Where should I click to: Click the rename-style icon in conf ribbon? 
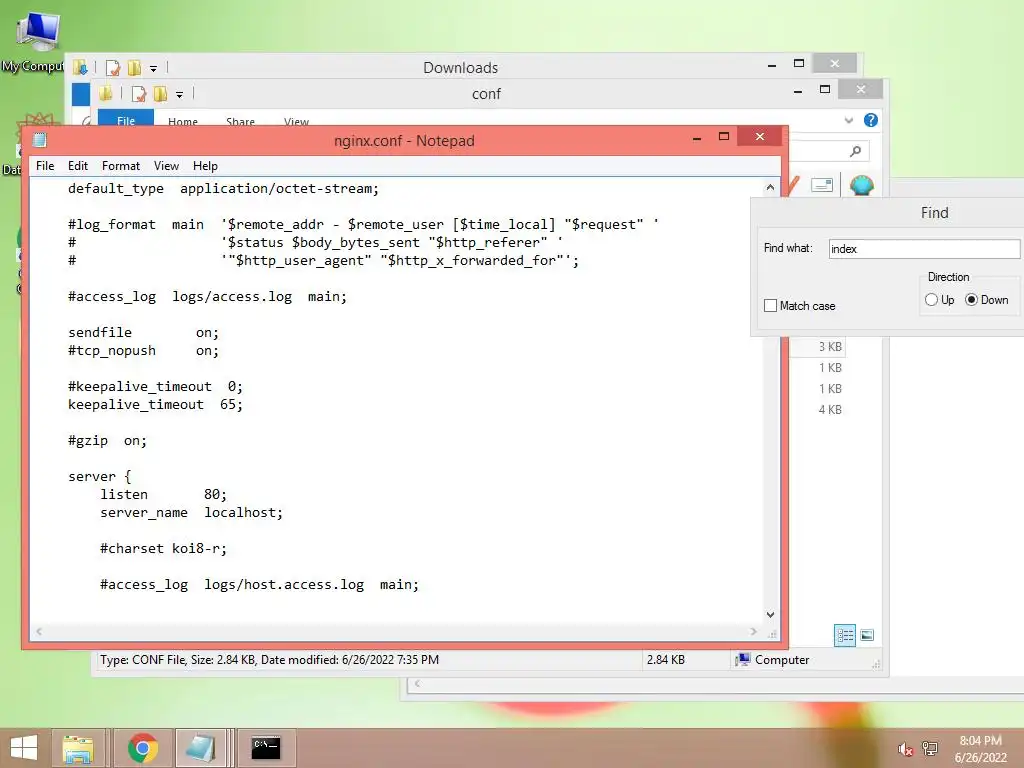822,185
